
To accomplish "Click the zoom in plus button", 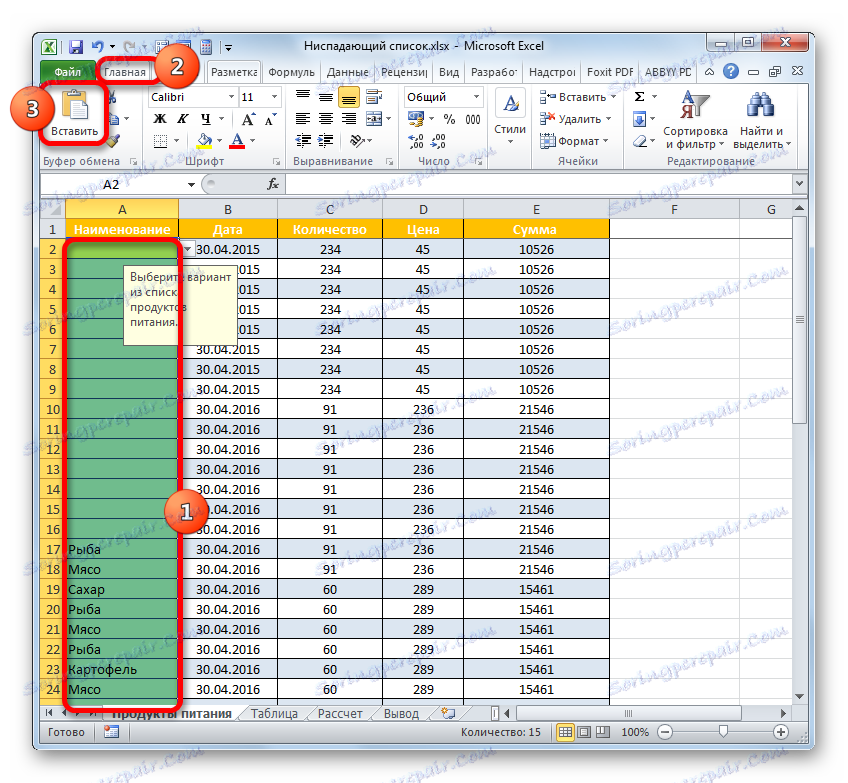I will click(x=780, y=732).
